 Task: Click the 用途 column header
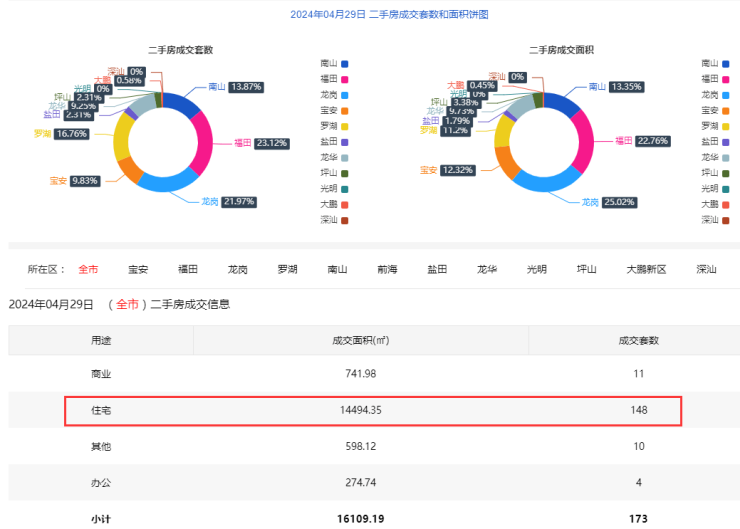[101, 340]
